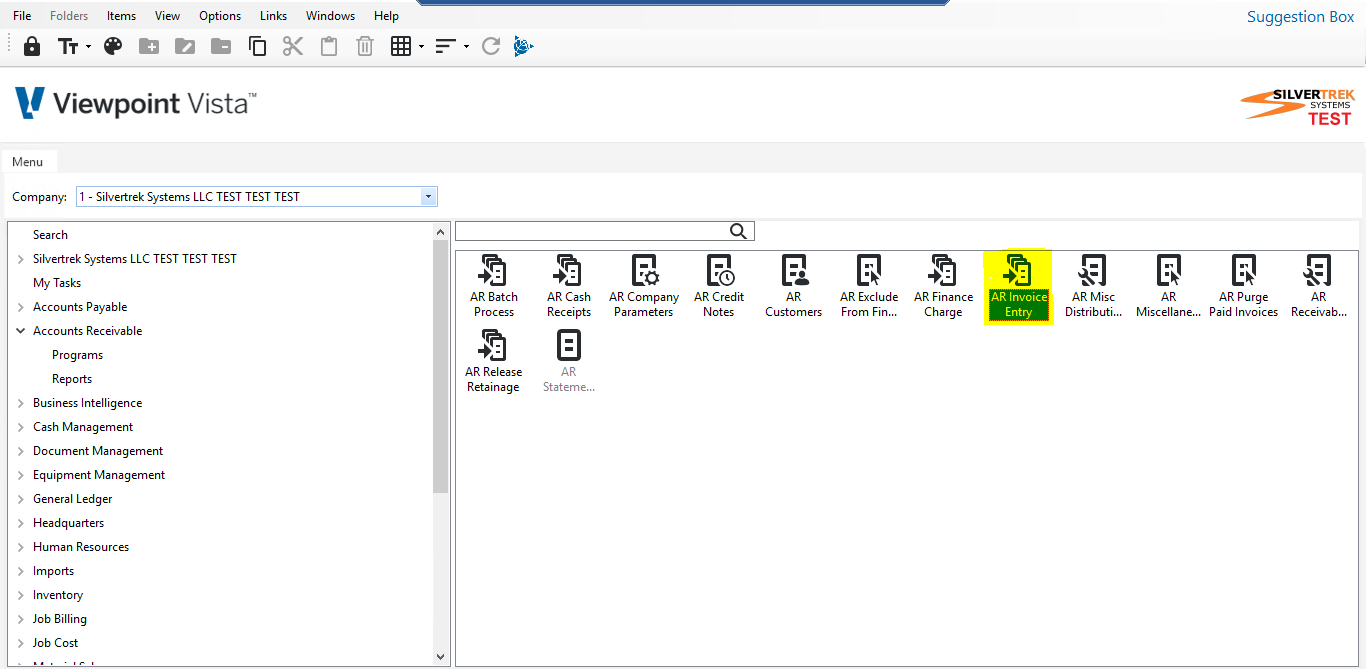Open the Help menu

point(386,15)
